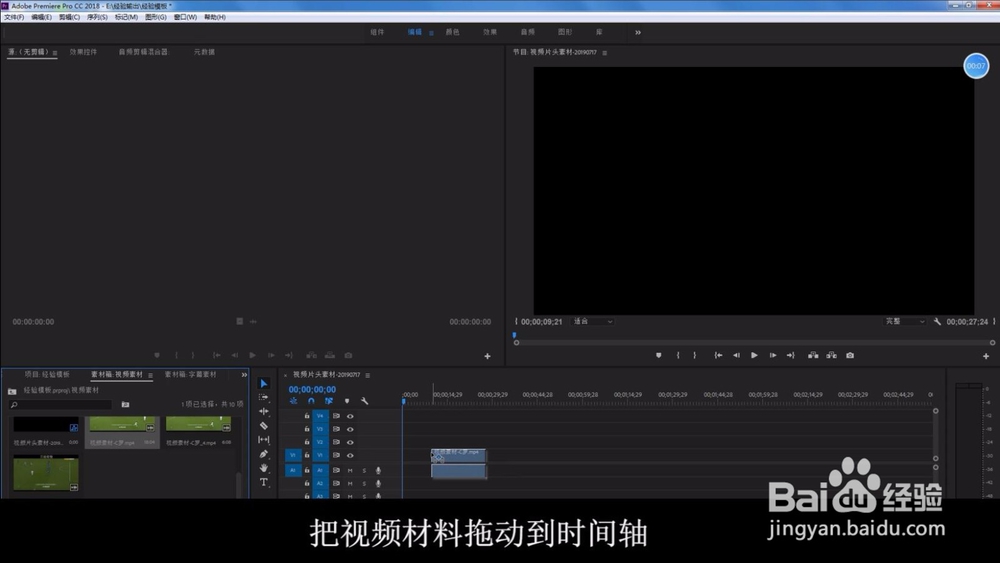Select the Type (T) tool
The image size is (1000, 563).
pyautogui.click(x=263, y=482)
